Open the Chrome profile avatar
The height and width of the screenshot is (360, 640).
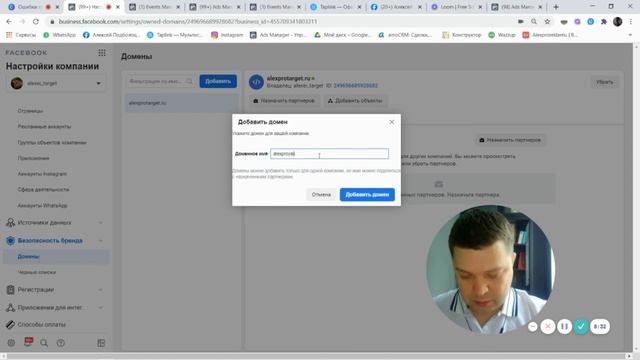[x=618, y=21]
